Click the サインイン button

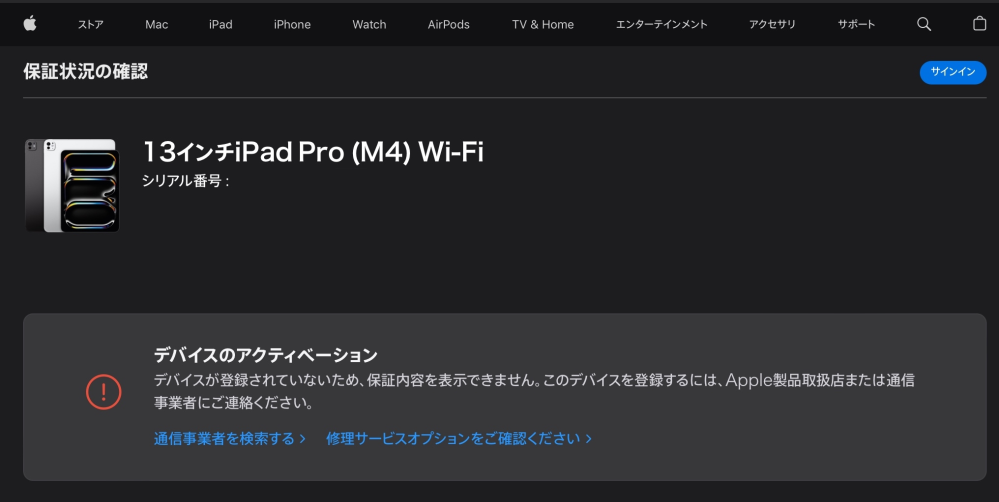point(953,72)
